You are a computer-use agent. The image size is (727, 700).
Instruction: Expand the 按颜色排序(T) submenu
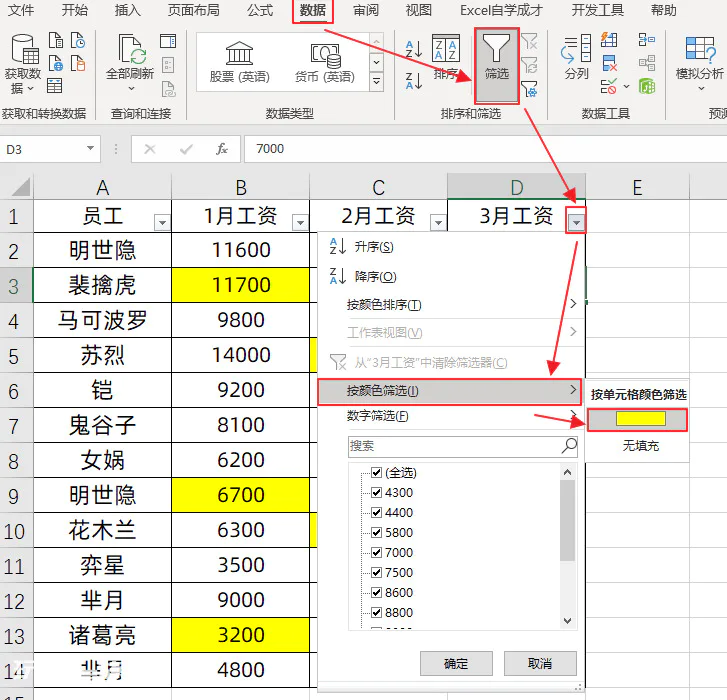coord(451,304)
